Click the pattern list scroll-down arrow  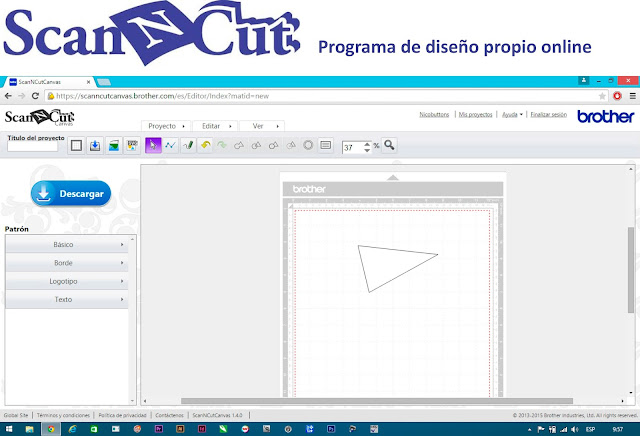tap(132, 401)
